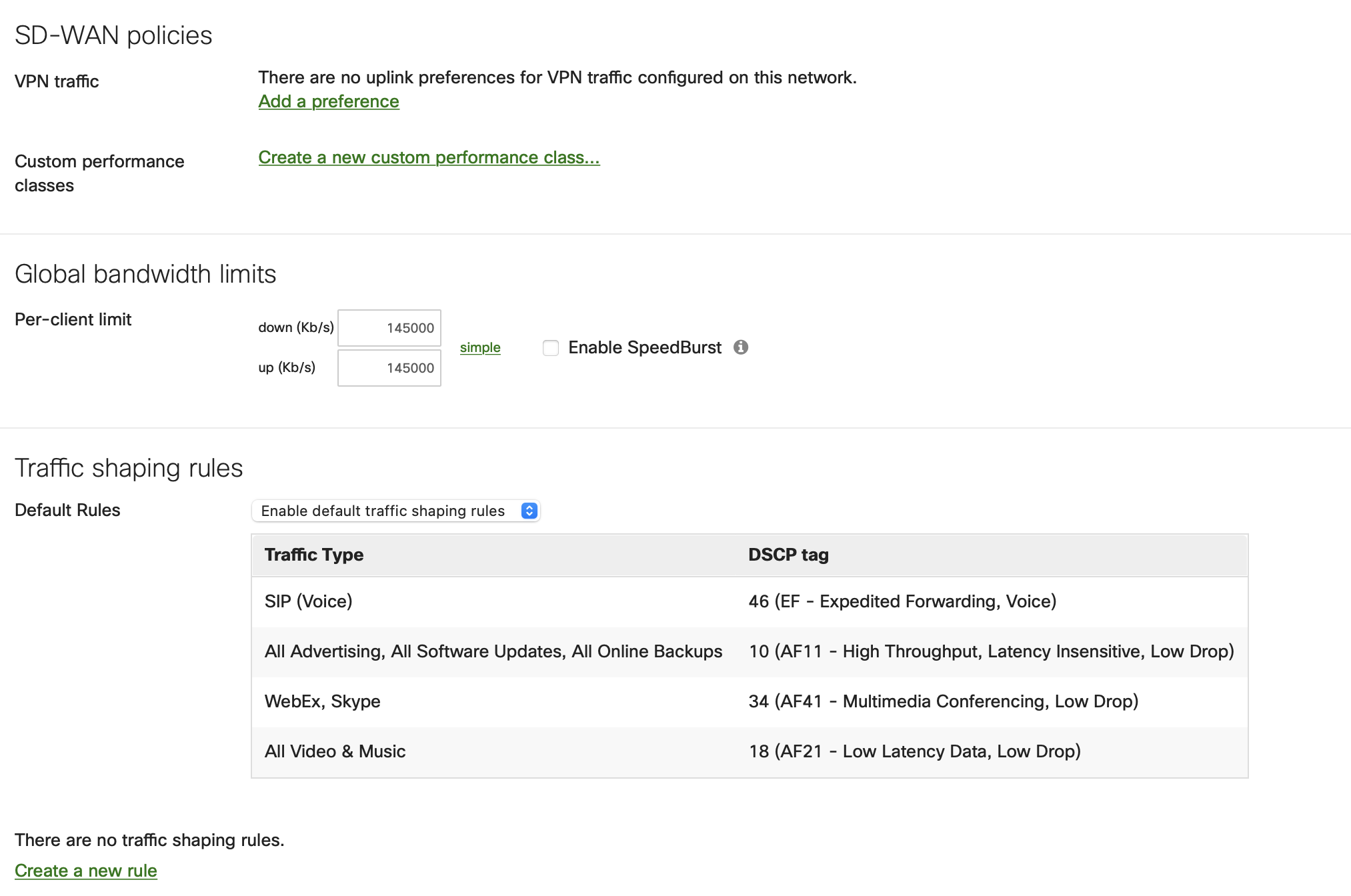1351x896 pixels.
Task: Click the 'Traffic shaping rules' section heading
Action: click(130, 467)
